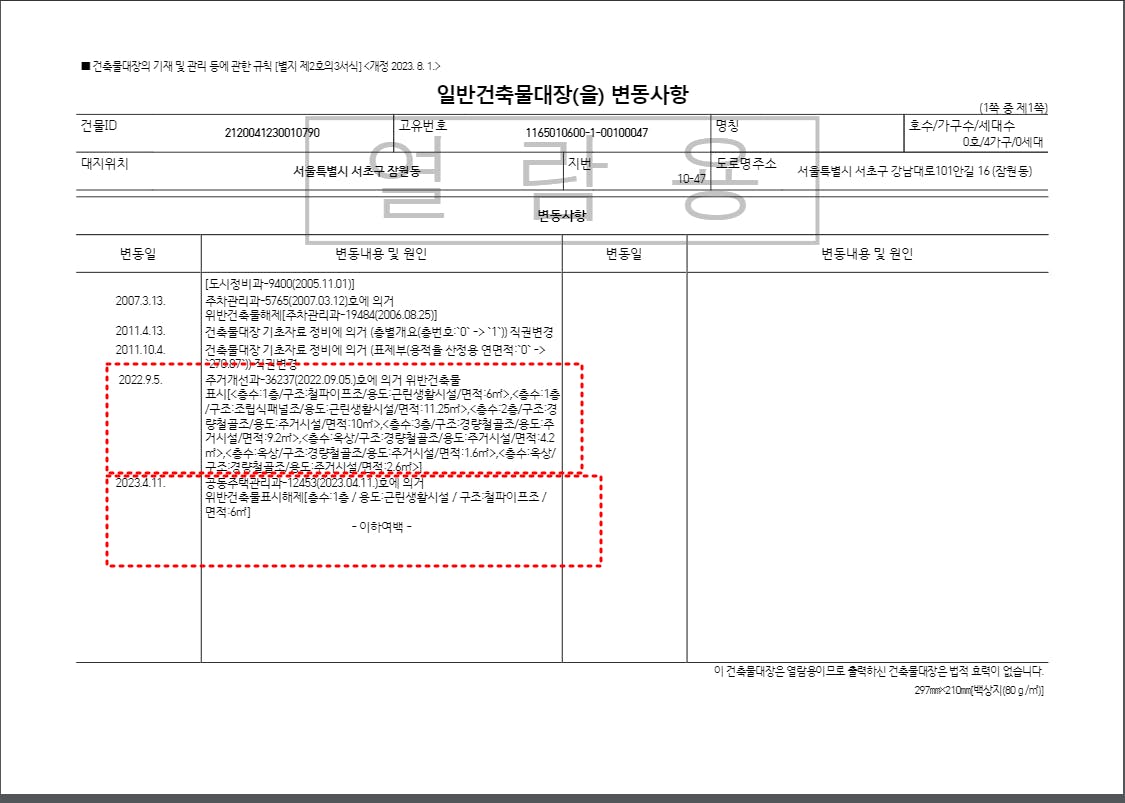
Task: Select the date 2007.3.13.
Action: [140, 301]
